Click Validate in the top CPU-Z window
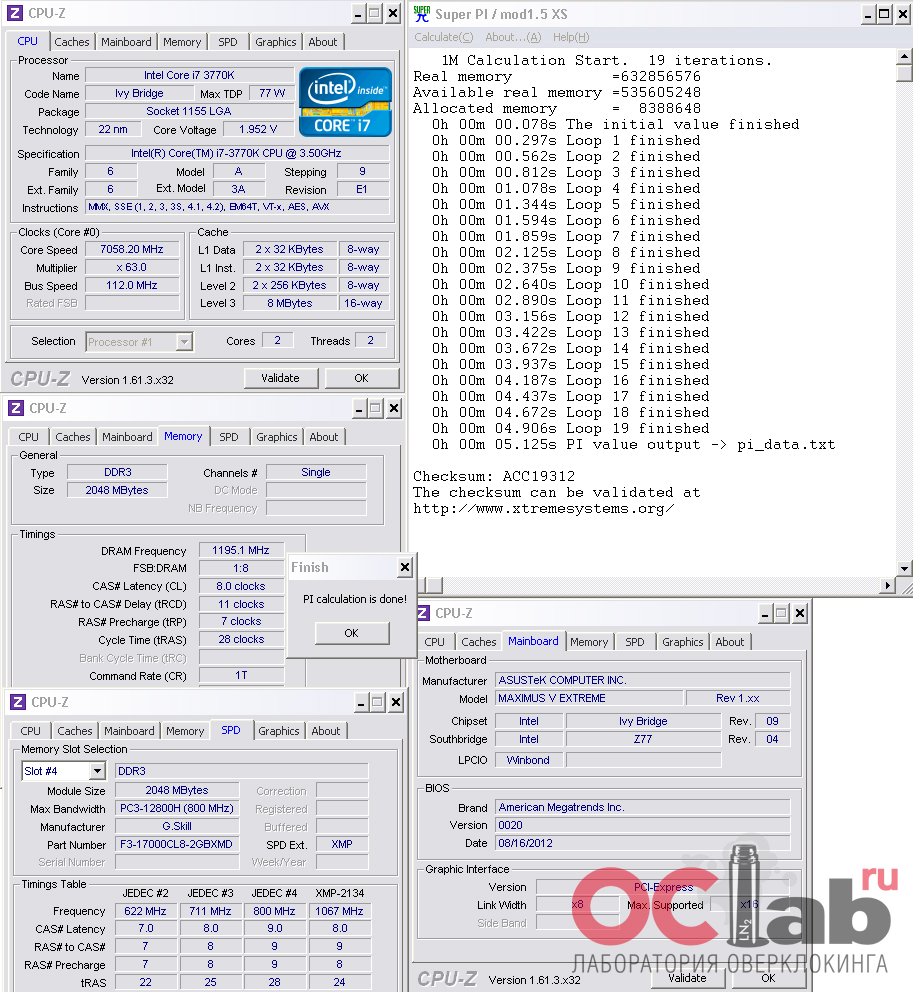 [x=280, y=378]
